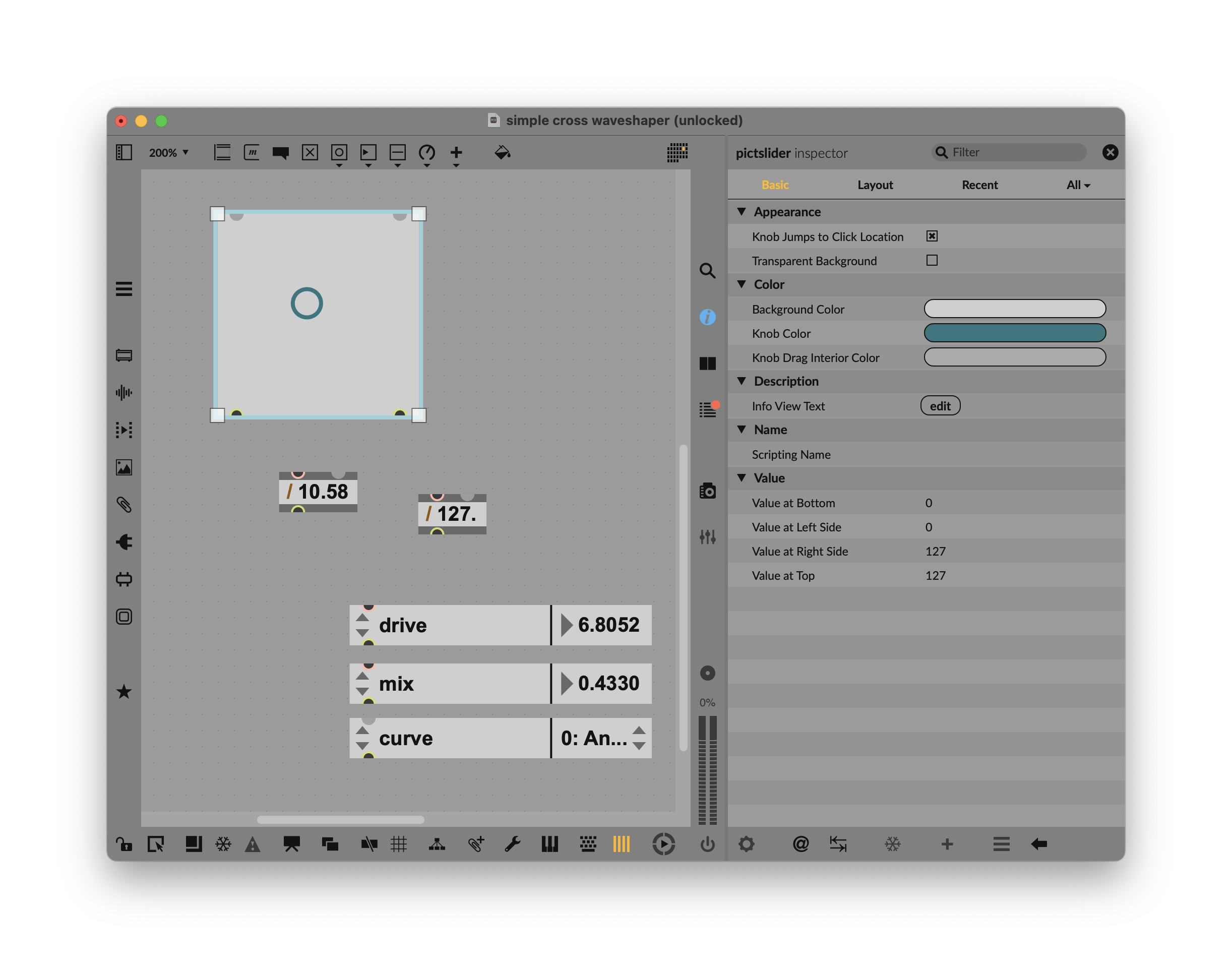Enable the Transparent Background checkbox
Image resolution: width=1232 pixels, height=968 pixels.
(x=932, y=261)
